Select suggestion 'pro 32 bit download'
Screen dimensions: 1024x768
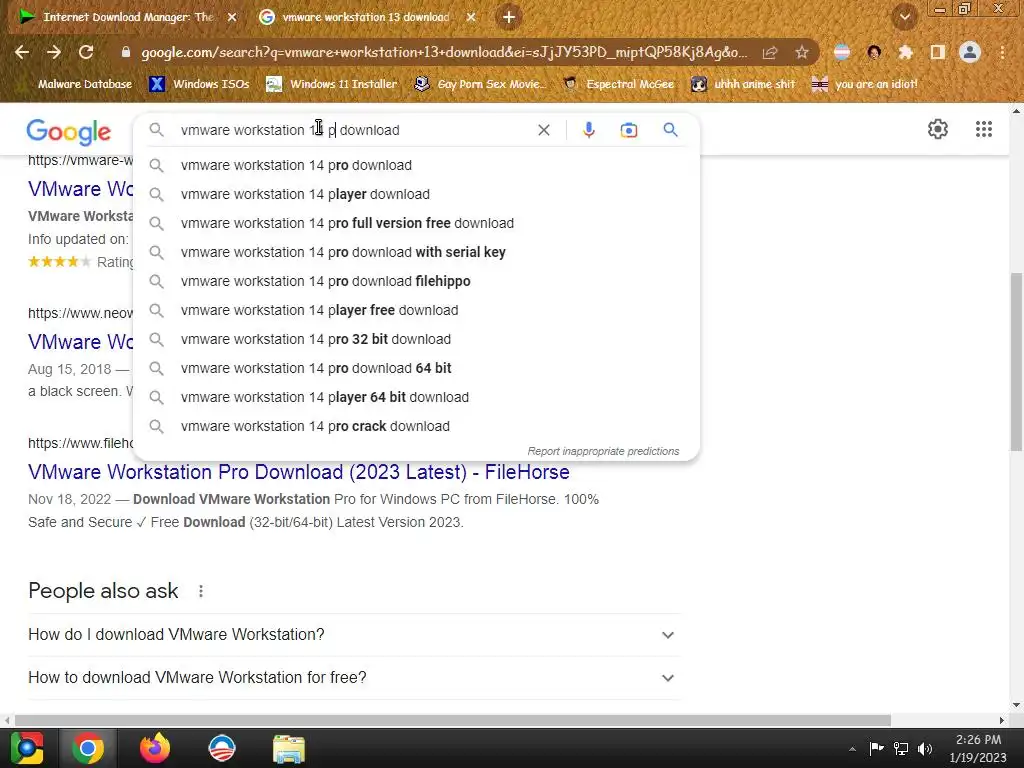416,339
